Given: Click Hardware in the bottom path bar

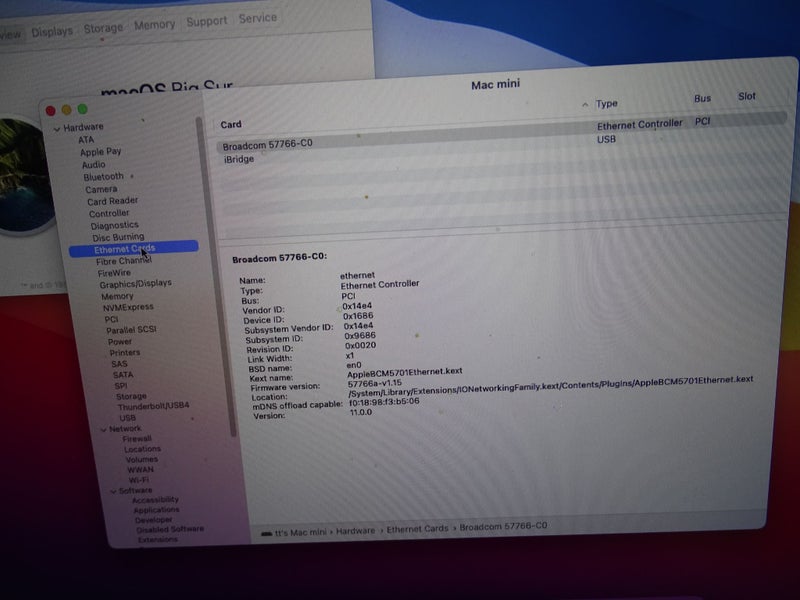Looking at the screenshot, I should click(x=355, y=531).
